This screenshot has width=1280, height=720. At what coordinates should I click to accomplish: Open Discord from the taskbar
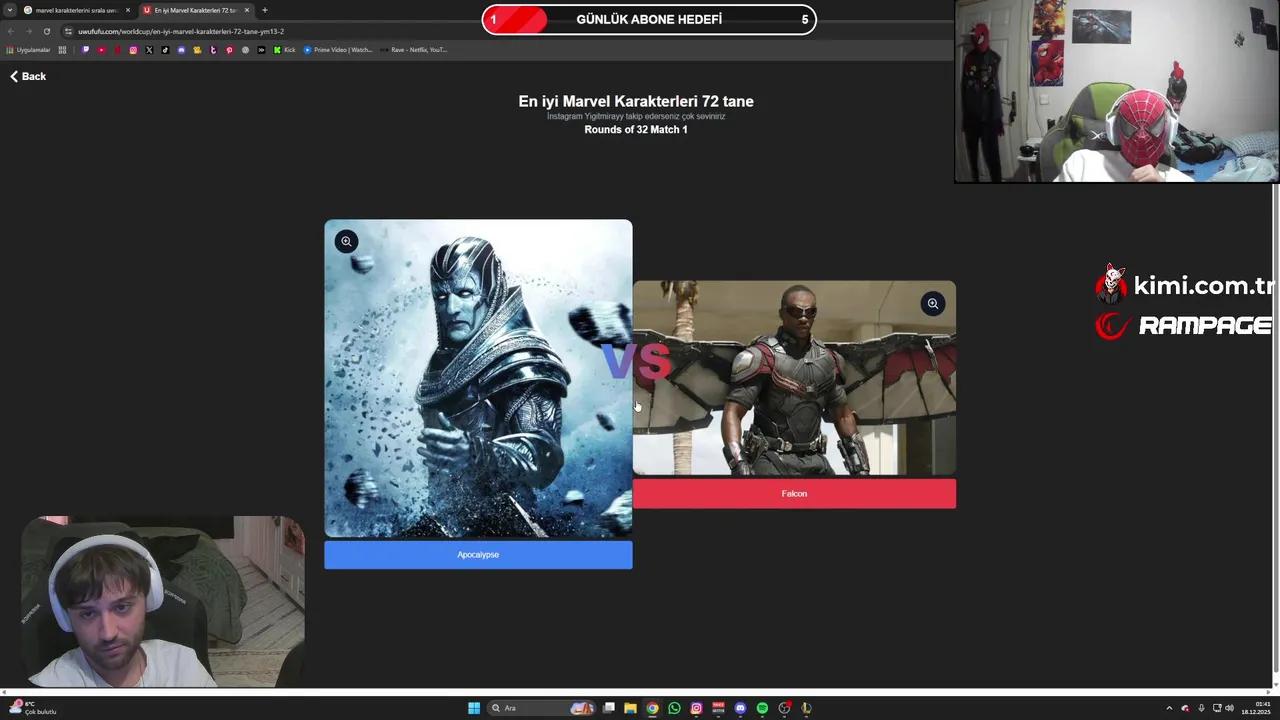click(x=739, y=707)
